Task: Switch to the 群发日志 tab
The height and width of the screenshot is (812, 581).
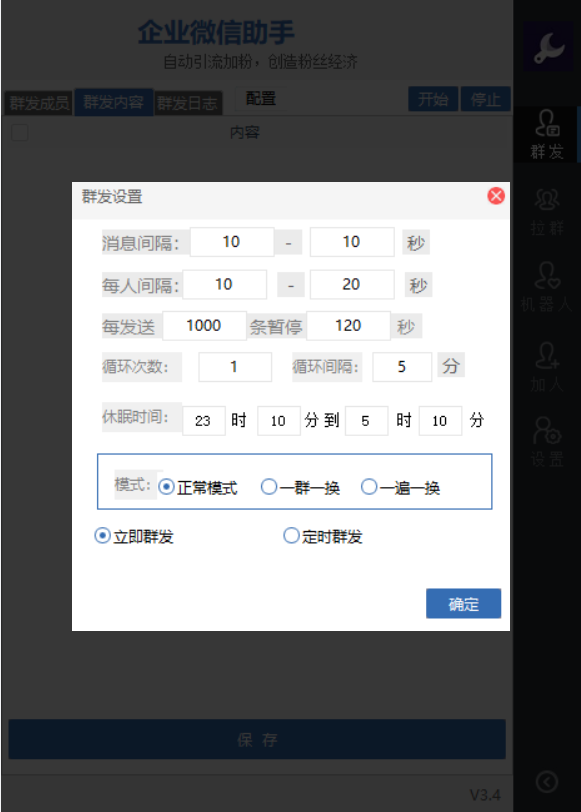Action: [x=188, y=103]
